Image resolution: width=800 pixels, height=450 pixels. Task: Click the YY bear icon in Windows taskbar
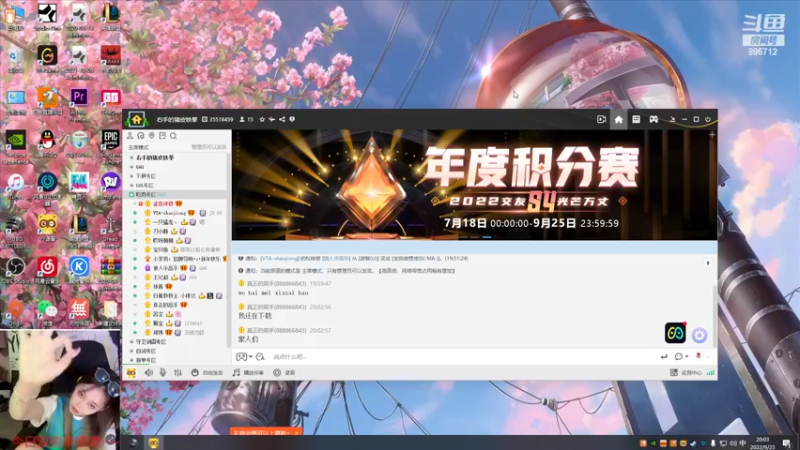click(x=154, y=443)
